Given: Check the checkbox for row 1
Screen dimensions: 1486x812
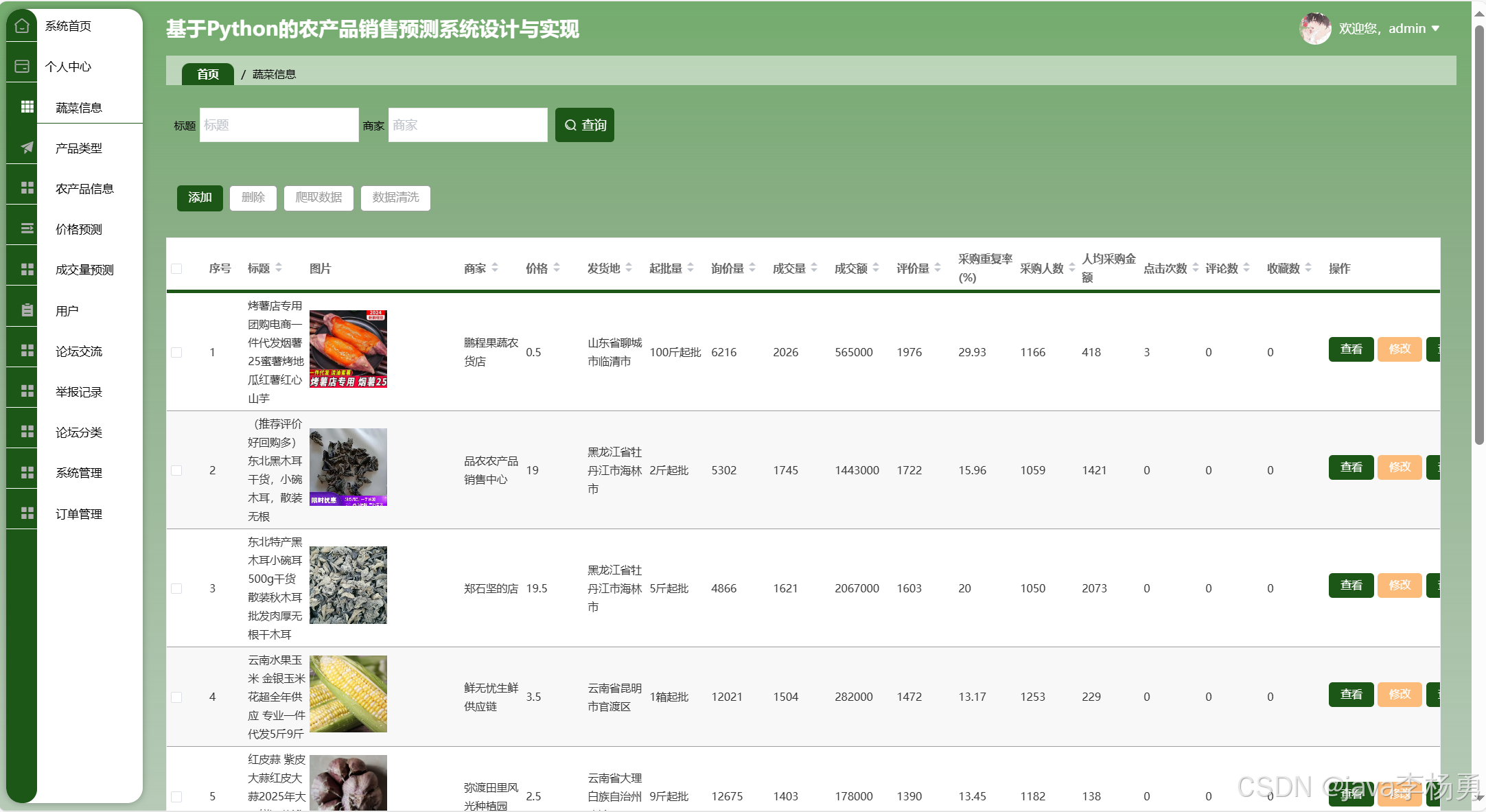Looking at the screenshot, I should tap(176, 352).
